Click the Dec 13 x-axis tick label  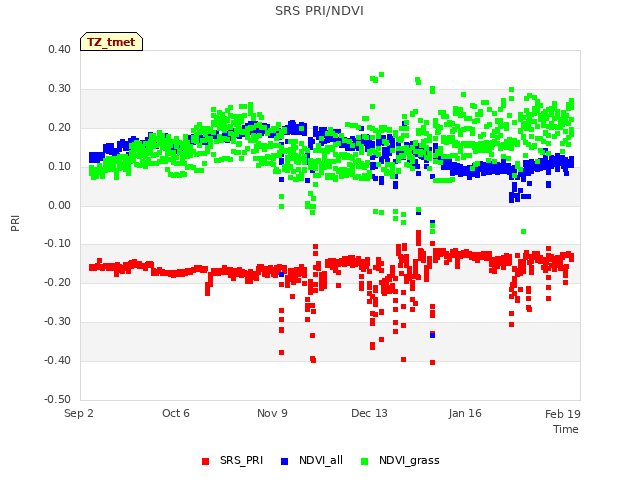[369, 413]
